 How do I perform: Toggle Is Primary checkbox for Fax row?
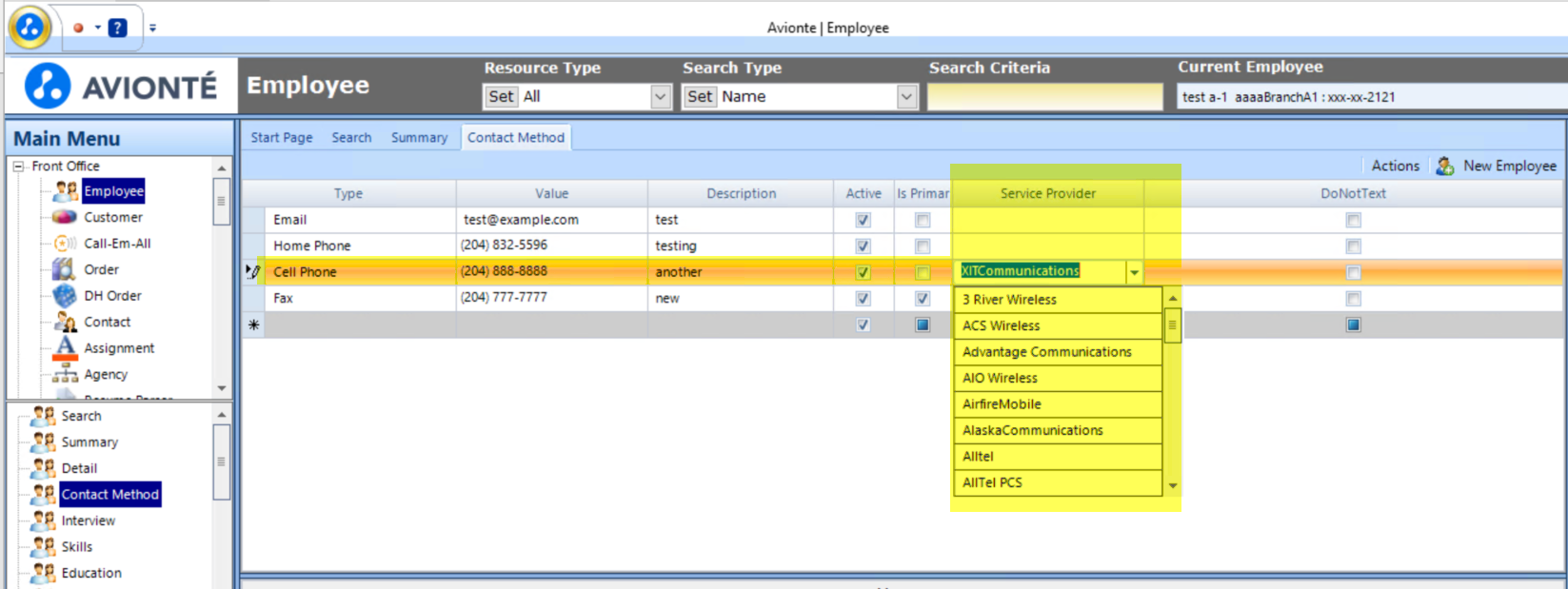[923, 298]
